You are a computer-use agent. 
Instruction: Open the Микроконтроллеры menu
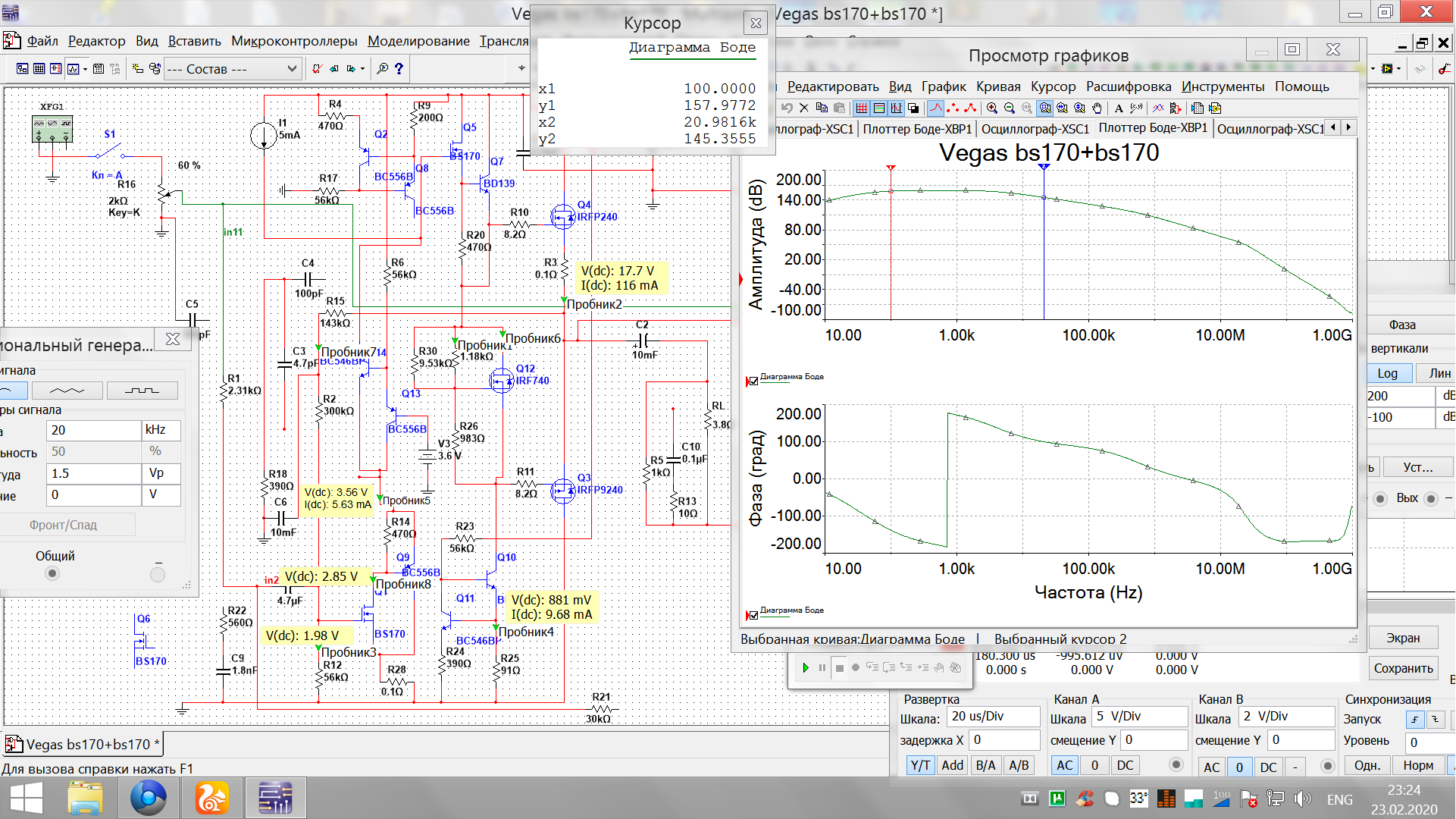tap(294, 41)
